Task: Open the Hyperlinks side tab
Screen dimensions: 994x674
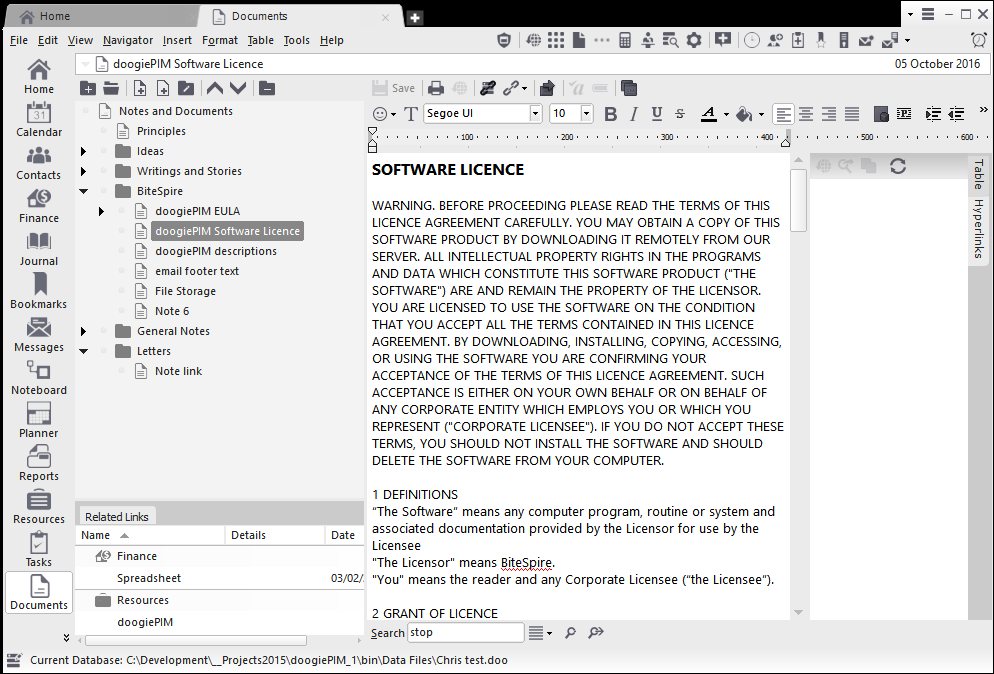Action: 979,228
